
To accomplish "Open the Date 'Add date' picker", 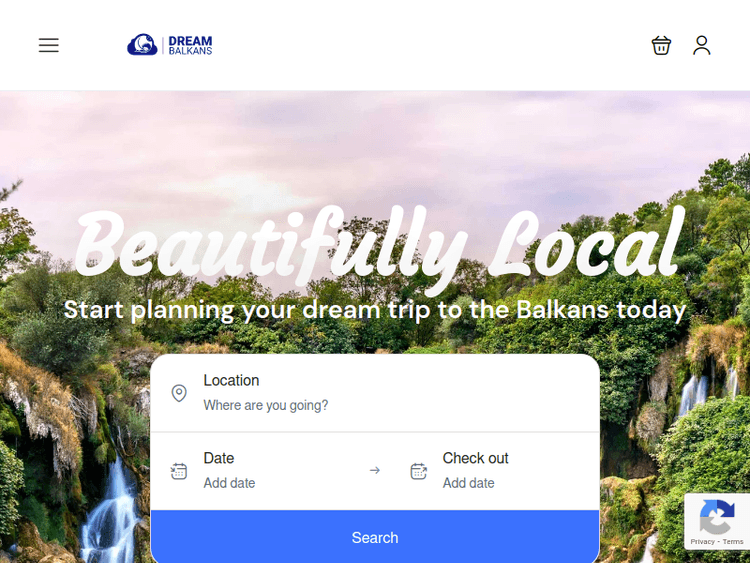I will tap(229, 483).
